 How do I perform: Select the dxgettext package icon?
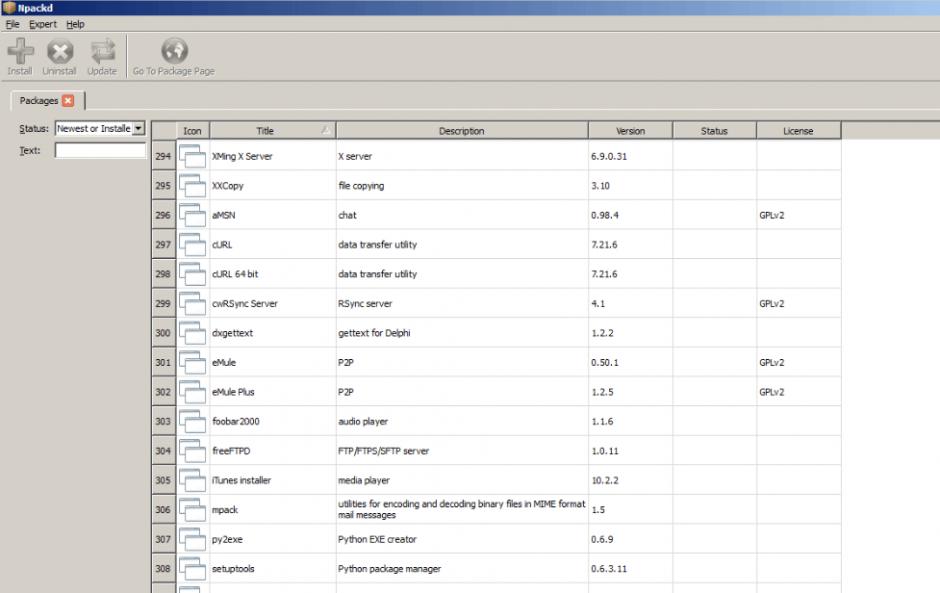point(192,332)
